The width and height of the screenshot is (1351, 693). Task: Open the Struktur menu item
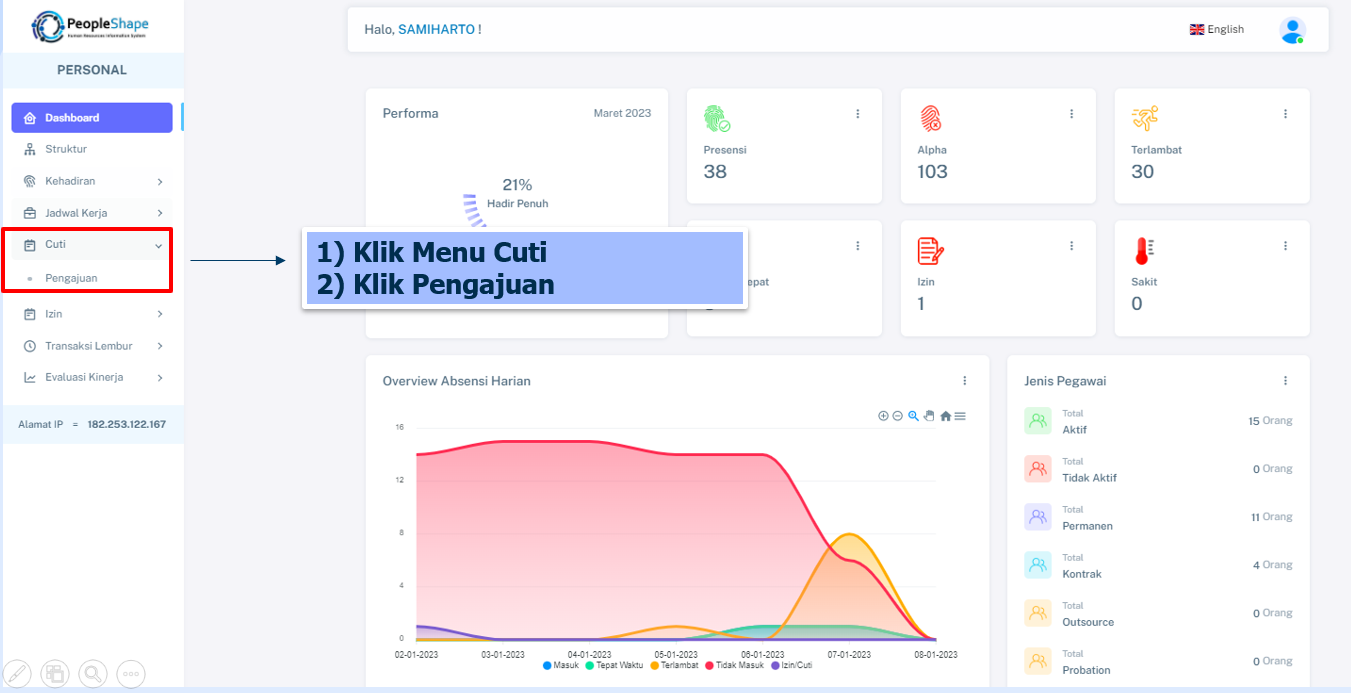coord(66,149)
